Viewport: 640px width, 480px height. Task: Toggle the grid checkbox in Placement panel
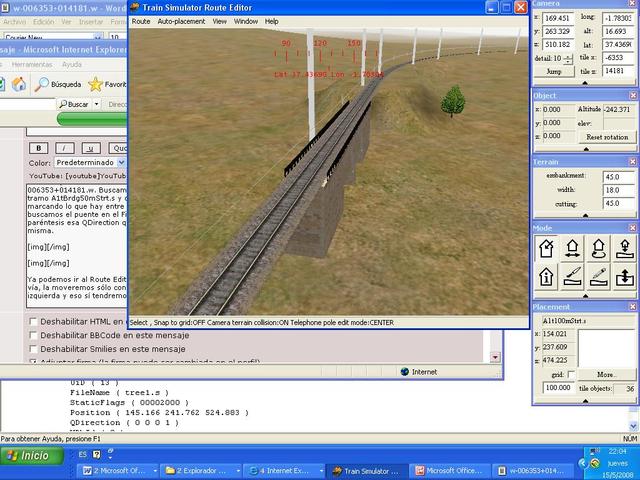[571, 374]
